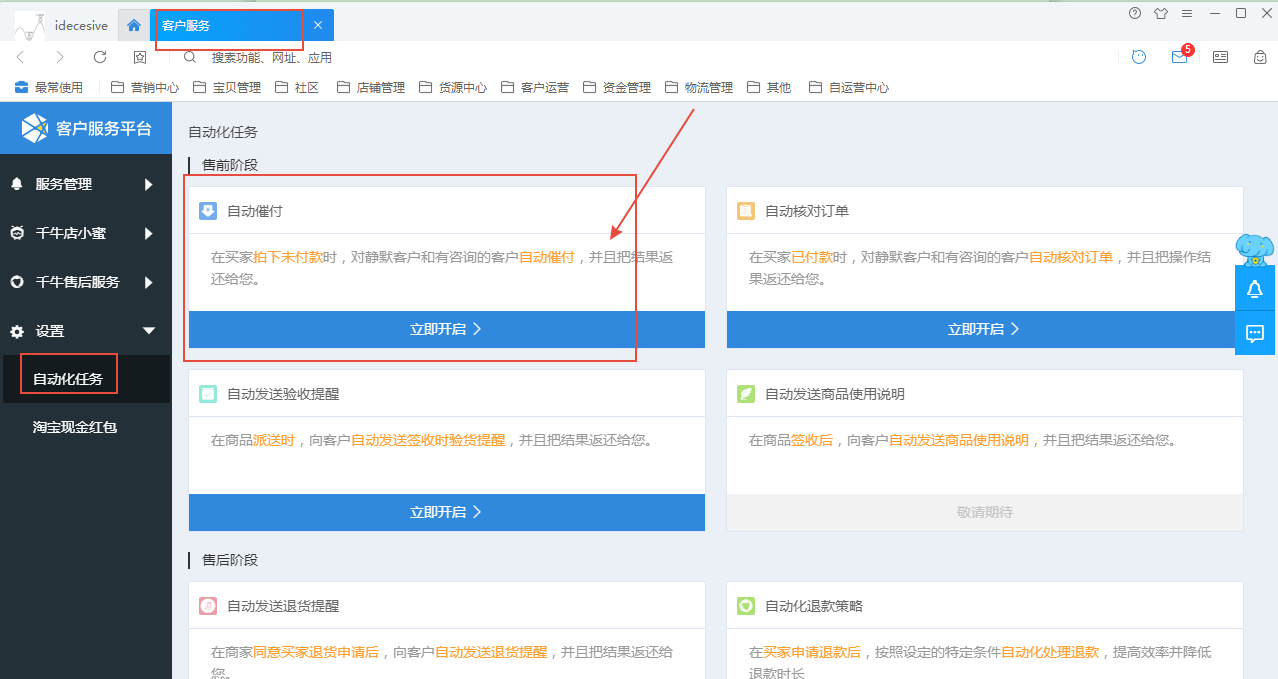Click 立即开启 under 自动催付
This screenshot has width=1278, height=679.
pos(446,329)
